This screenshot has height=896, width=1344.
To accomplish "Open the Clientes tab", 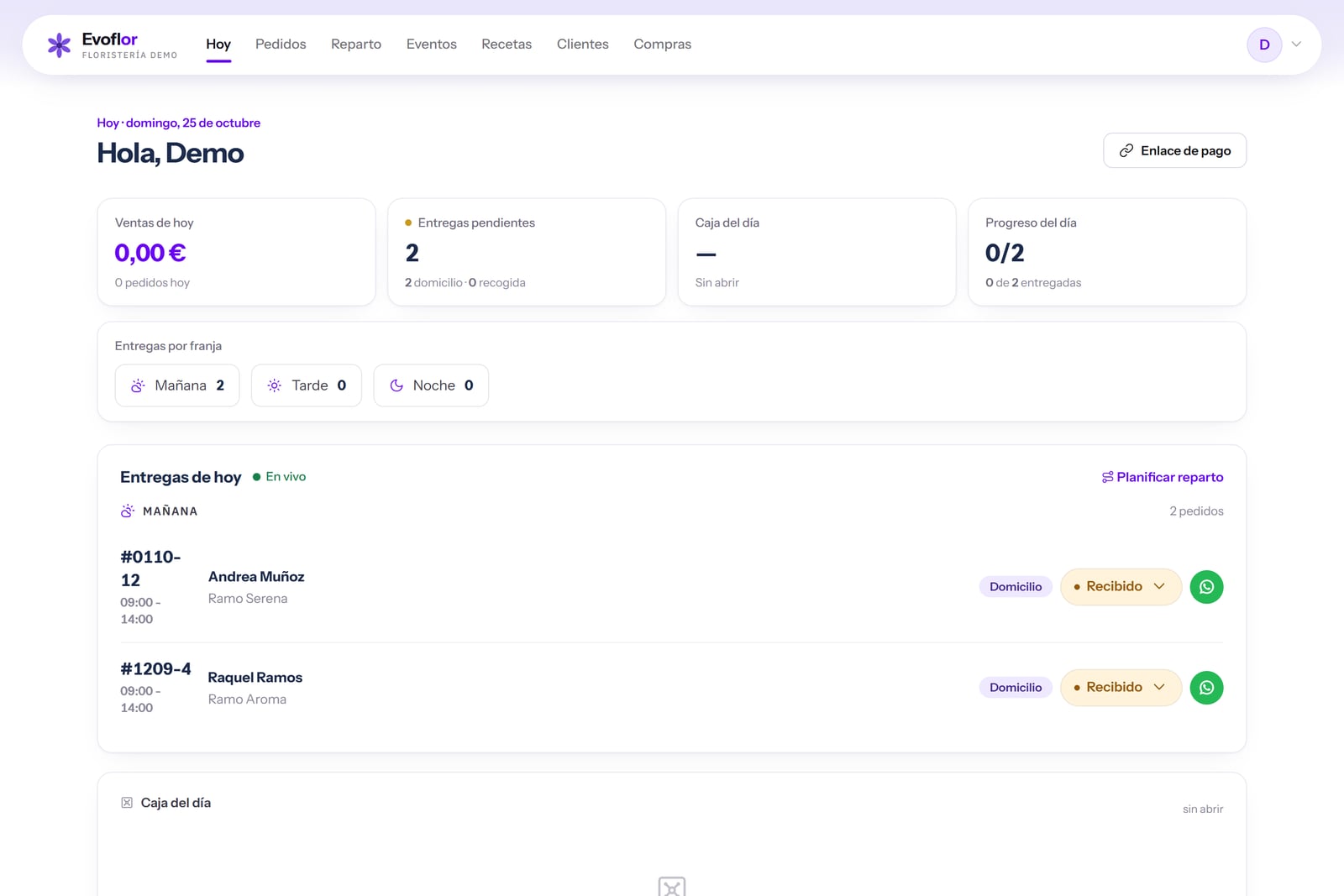I will [583, 44].
